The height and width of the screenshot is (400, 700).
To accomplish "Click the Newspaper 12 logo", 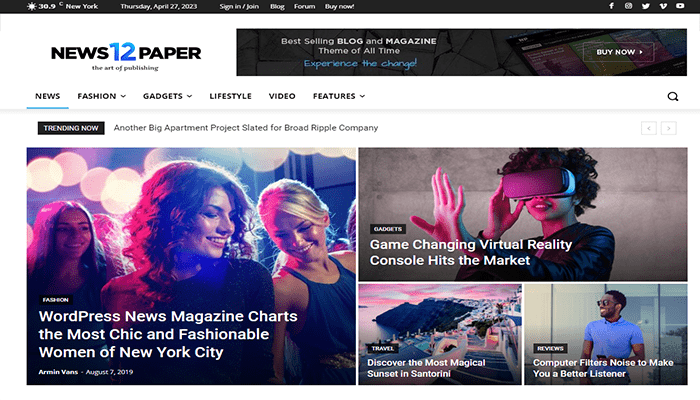I will [126, 56].
